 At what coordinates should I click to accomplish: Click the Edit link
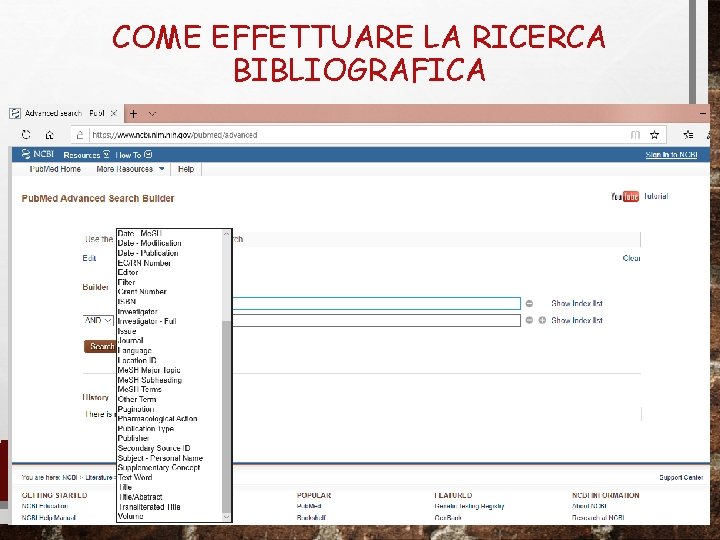[89, 258]
